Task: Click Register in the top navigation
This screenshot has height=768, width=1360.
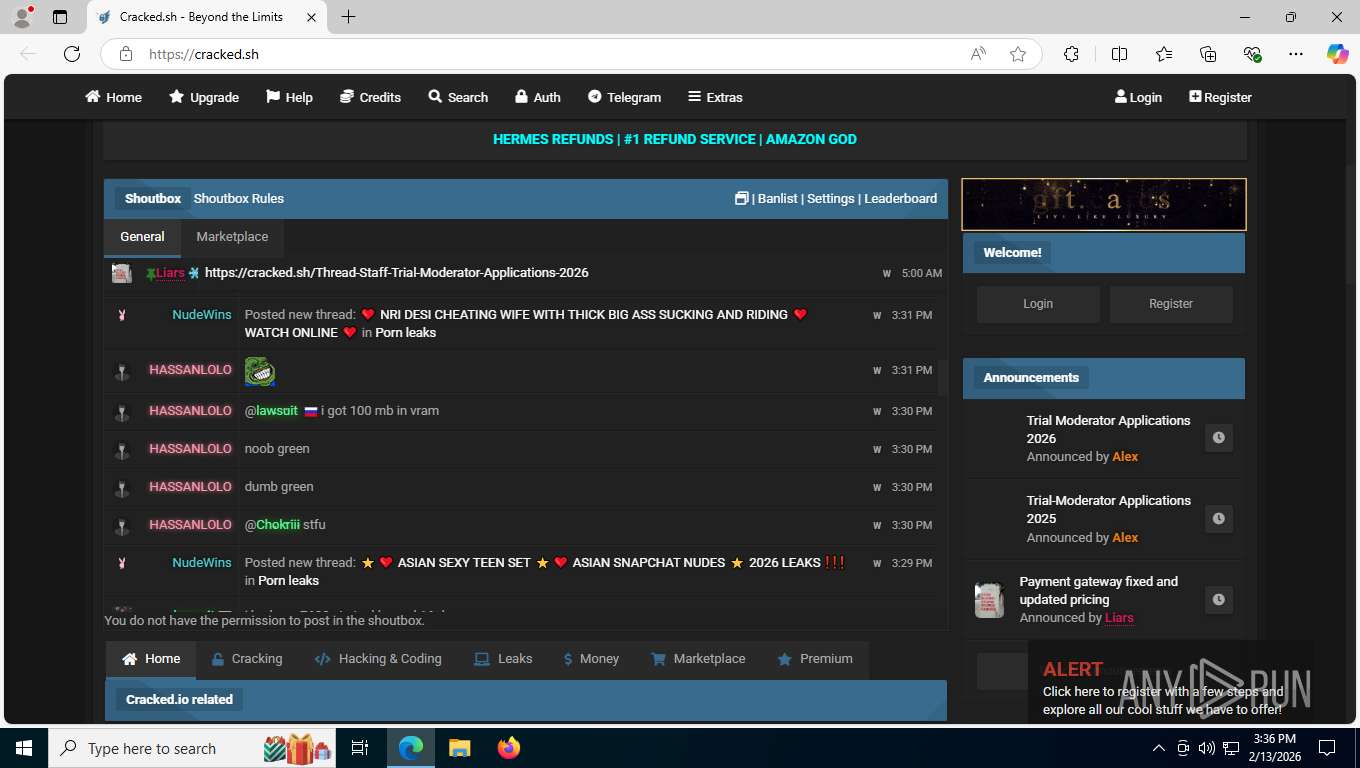Action: pyautogui.click(x=1220, y=97)
